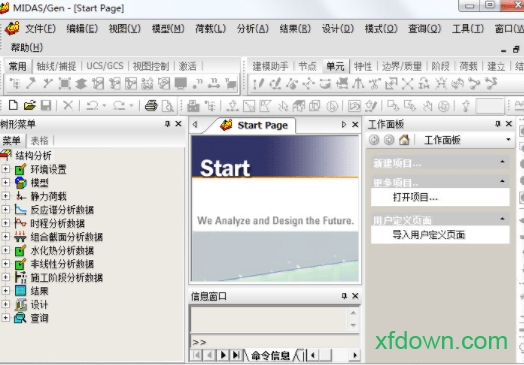Click the Undo arrow icon
The height and width of the screenshot is (365, 524).
[92, 106]
